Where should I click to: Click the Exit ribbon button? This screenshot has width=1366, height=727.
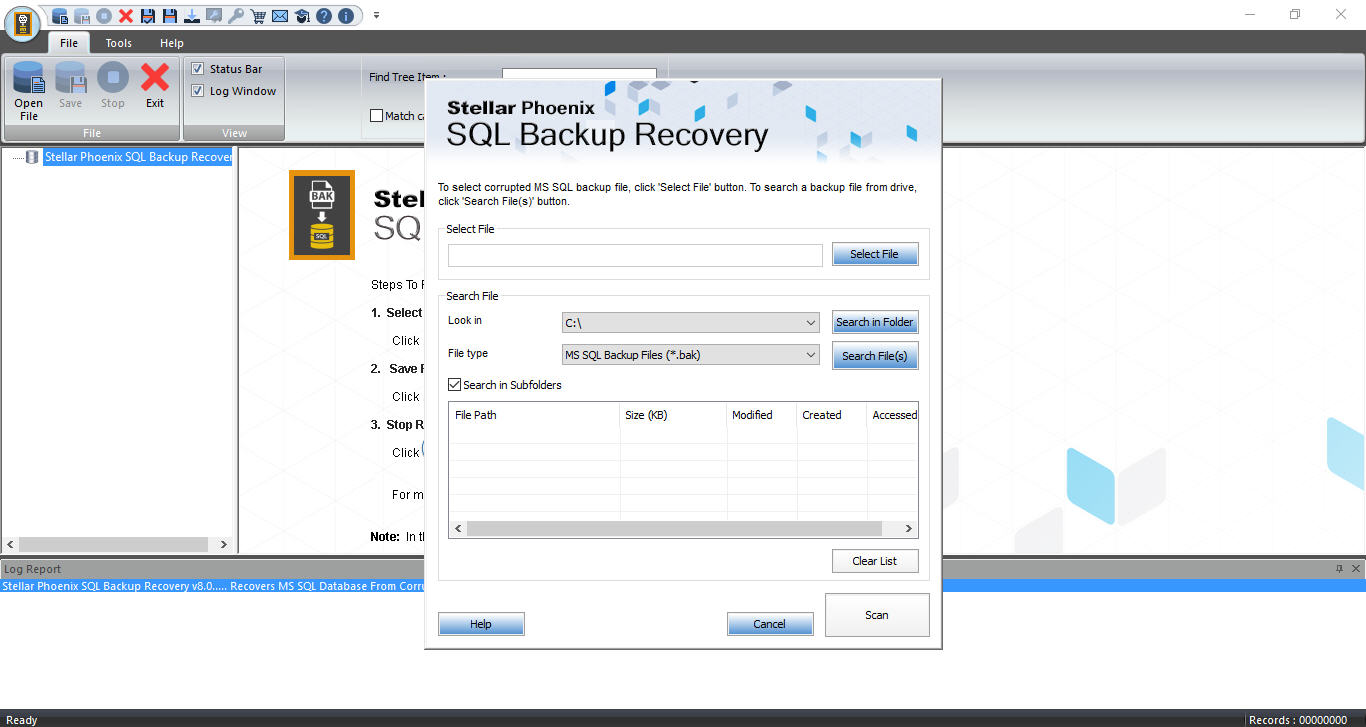click(x=155, y=86)
